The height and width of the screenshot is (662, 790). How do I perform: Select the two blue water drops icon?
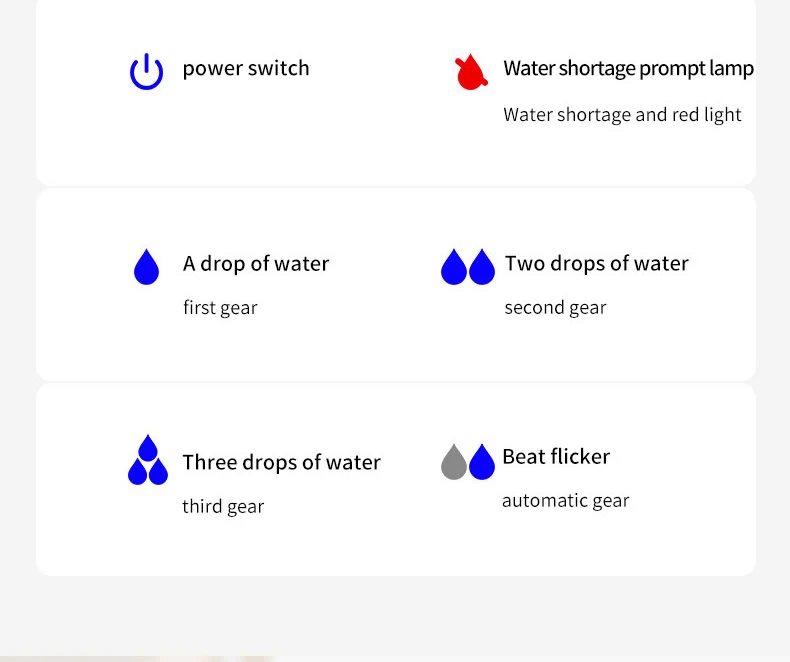pos(468,267)
